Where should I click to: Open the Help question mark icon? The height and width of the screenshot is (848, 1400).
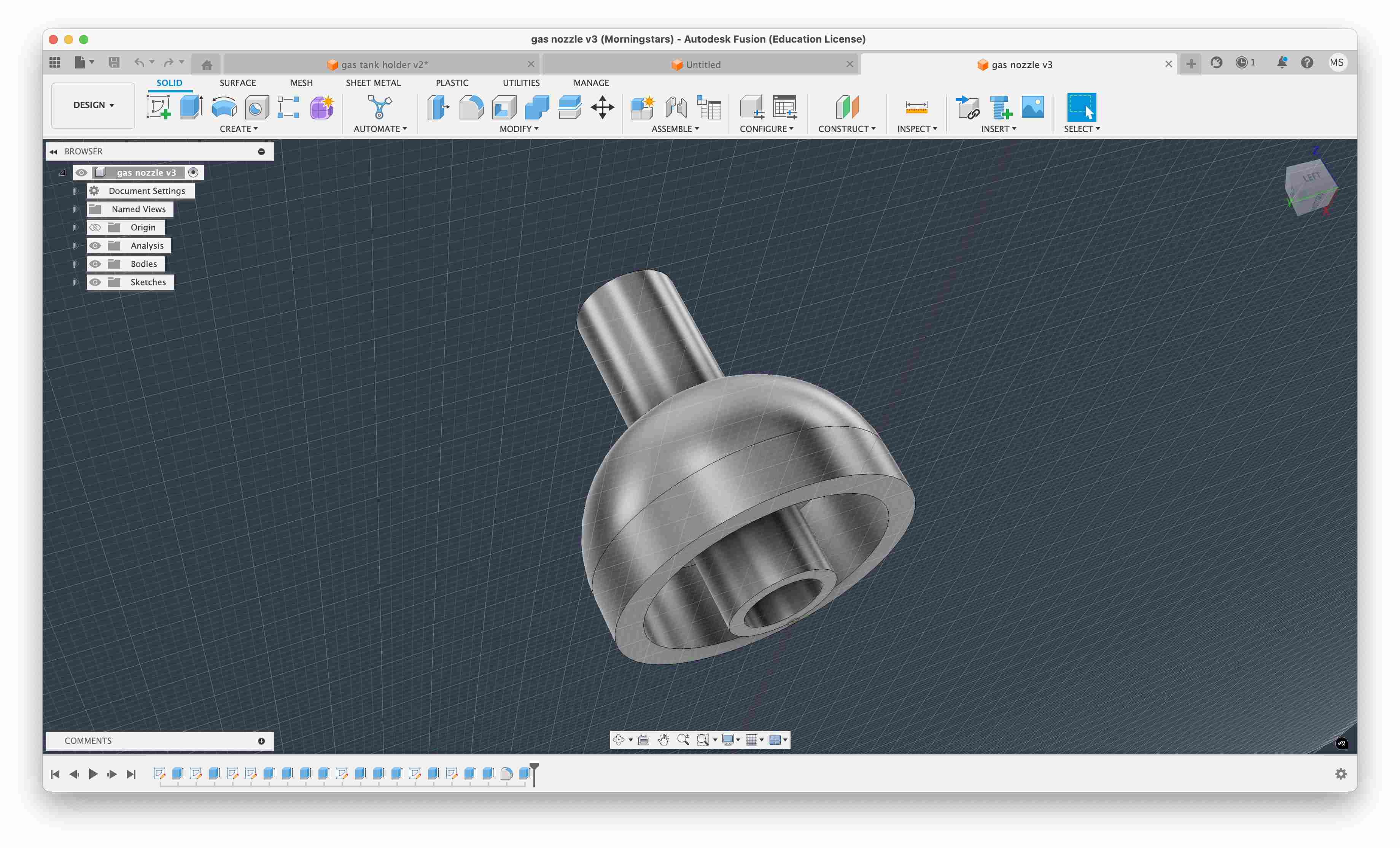[1307, 62]
